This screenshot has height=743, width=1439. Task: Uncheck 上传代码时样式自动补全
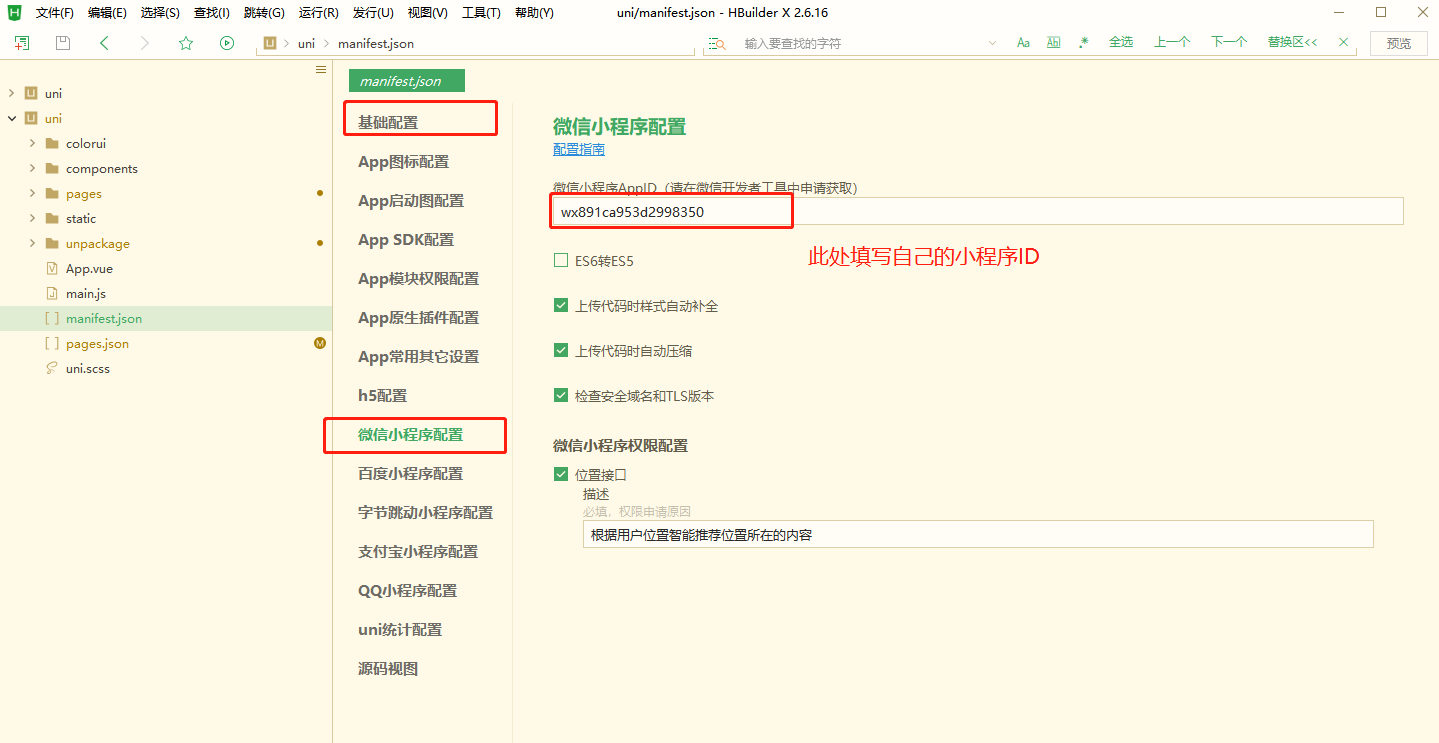click(561, 305)
